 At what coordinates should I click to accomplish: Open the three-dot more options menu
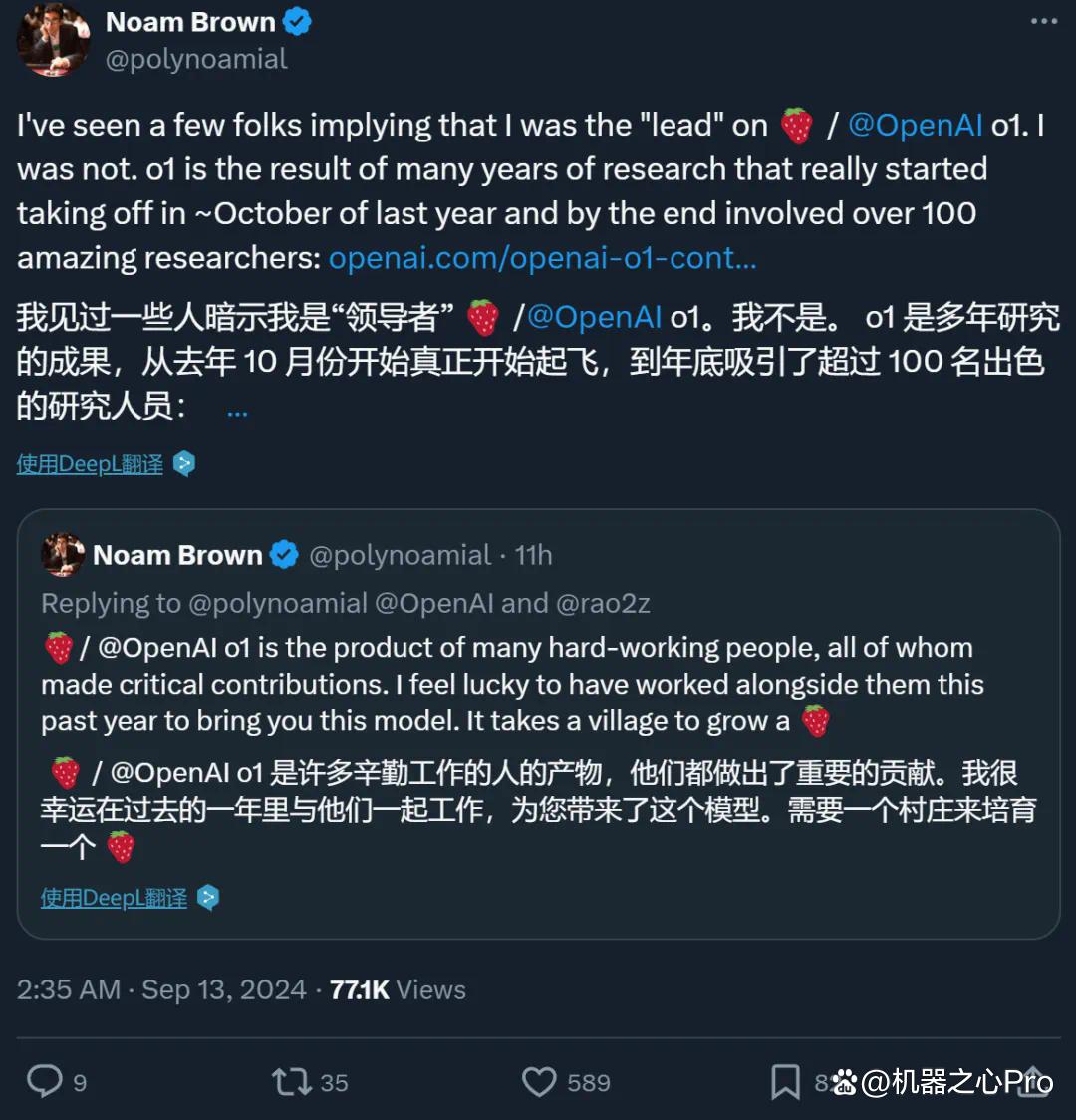[1044, 22]
